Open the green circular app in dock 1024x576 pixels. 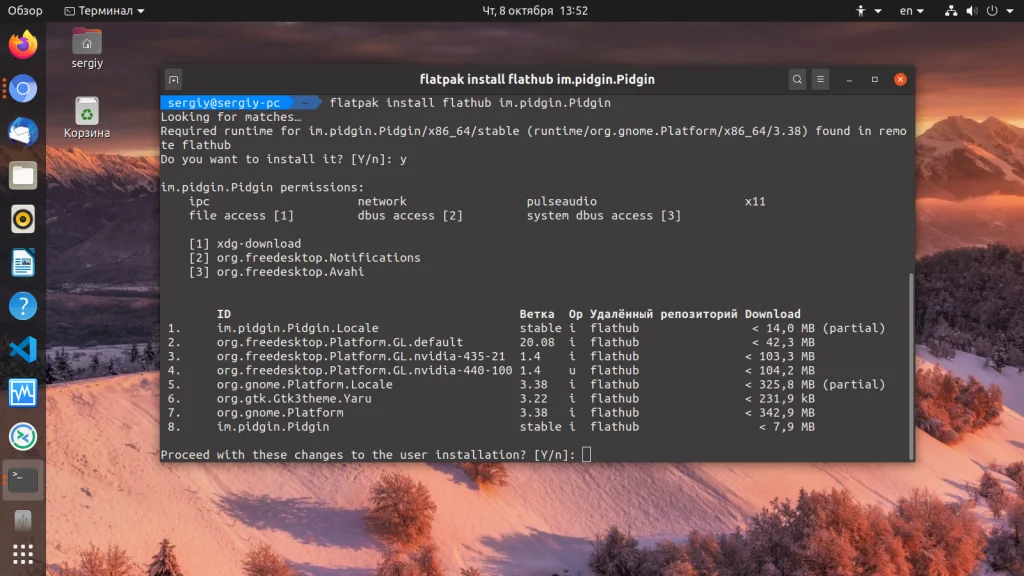[23, 437]
